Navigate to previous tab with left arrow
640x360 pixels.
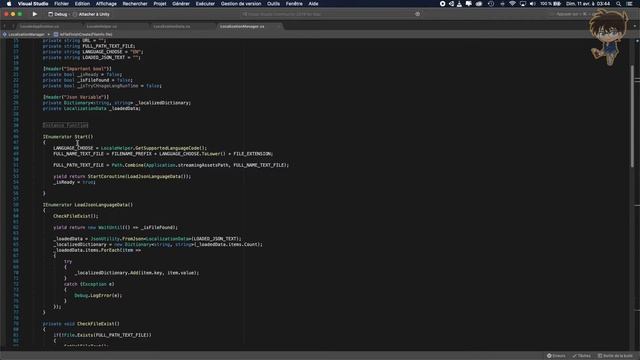click(4, 27)
